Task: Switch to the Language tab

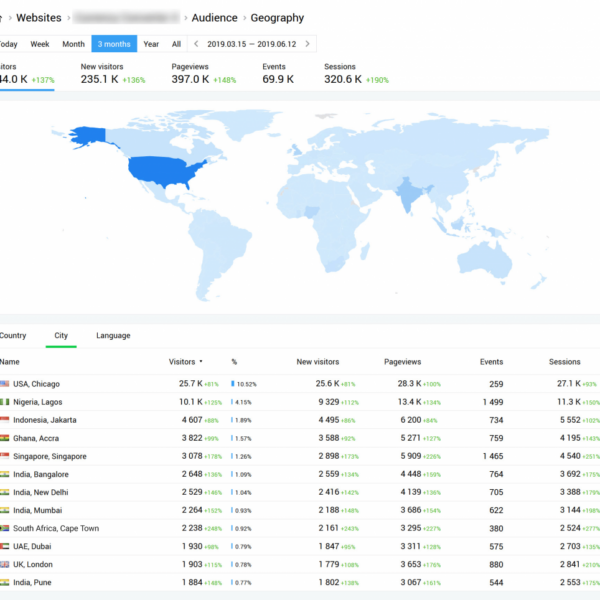Action: tap(113, 336)
